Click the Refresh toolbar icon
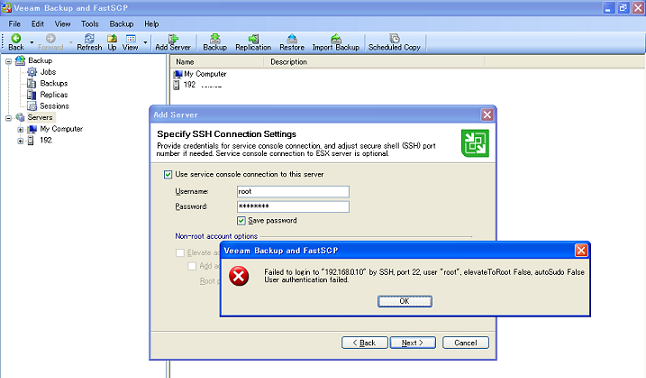 [x=89, y=38]
